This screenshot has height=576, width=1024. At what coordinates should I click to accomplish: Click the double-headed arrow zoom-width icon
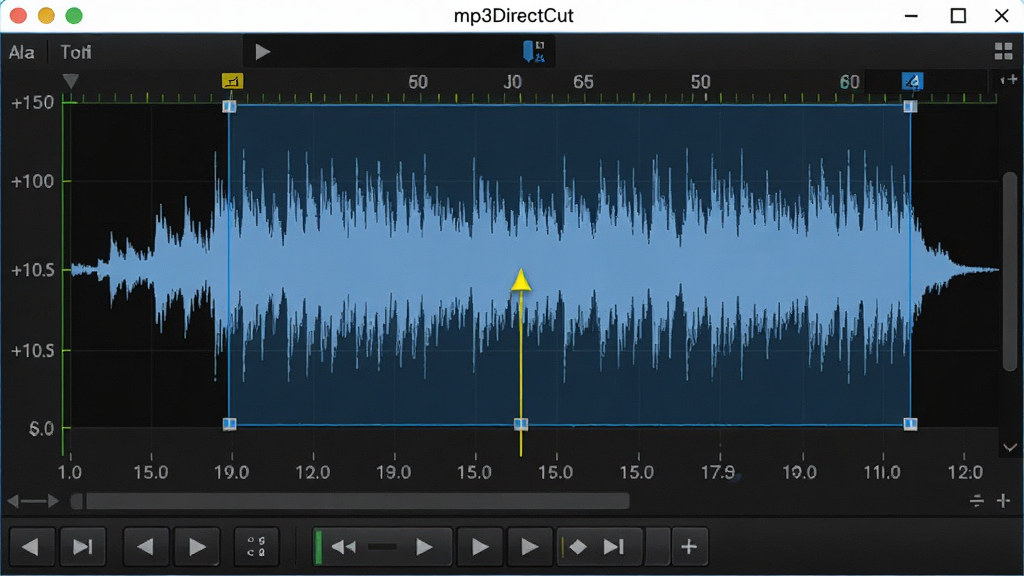(33, 501)
